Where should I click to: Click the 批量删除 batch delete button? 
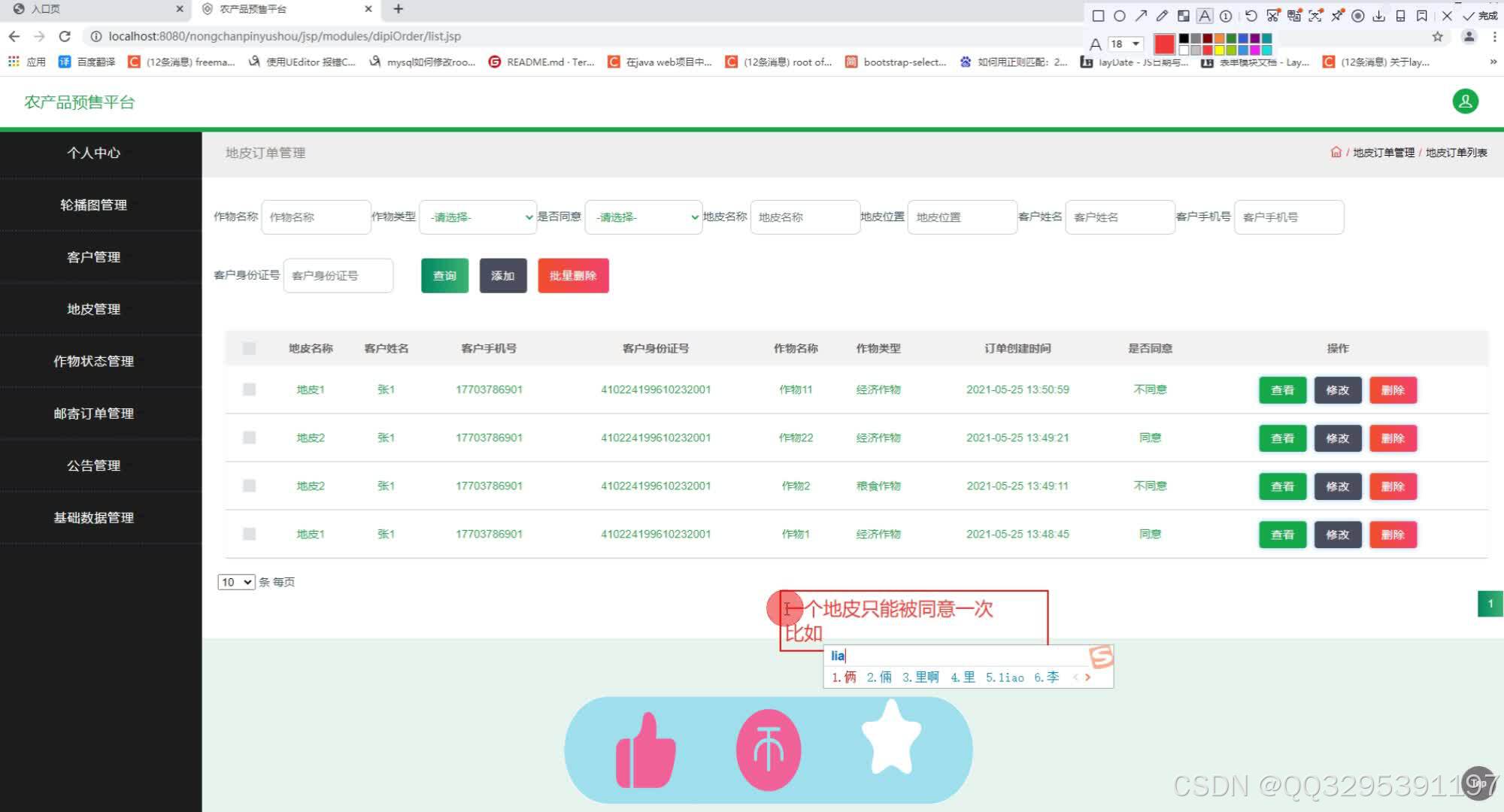(x=573, y=275)
